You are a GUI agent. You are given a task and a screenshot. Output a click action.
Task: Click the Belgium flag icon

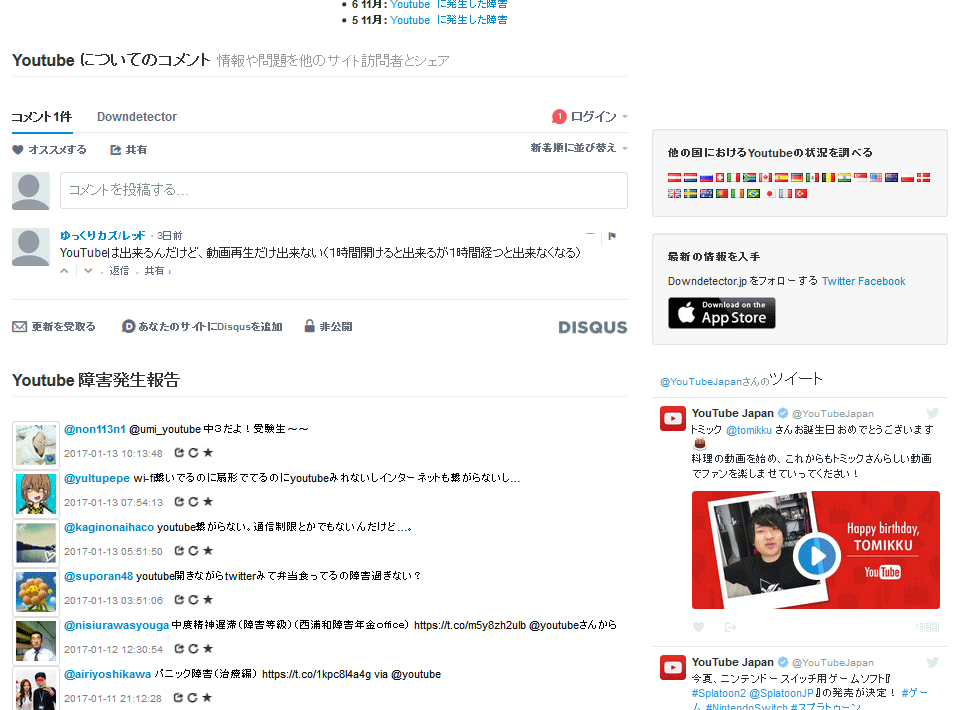click(828, 178)
